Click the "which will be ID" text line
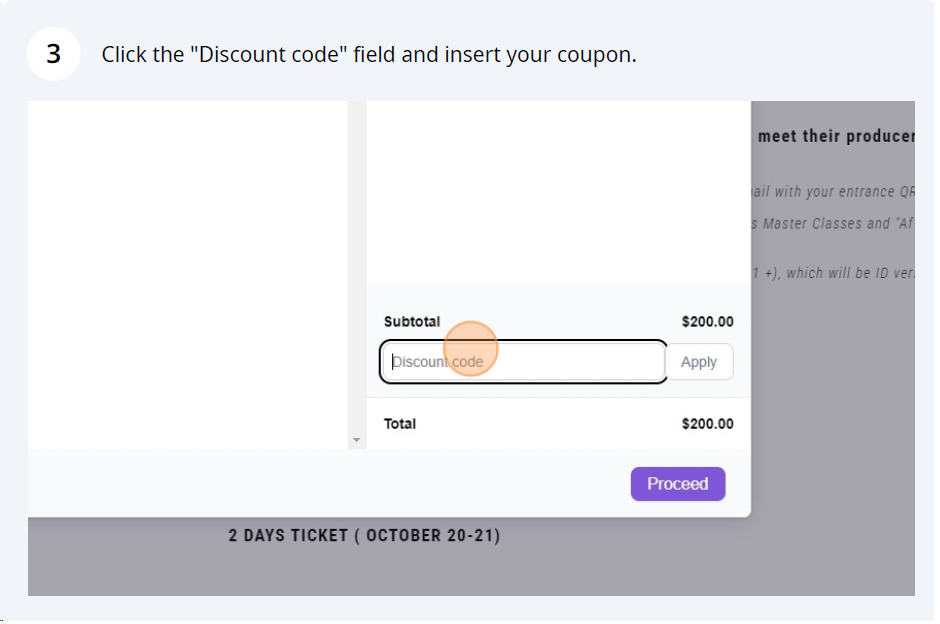The width and height of the screenshot is (940, 624). click(833, 273)
